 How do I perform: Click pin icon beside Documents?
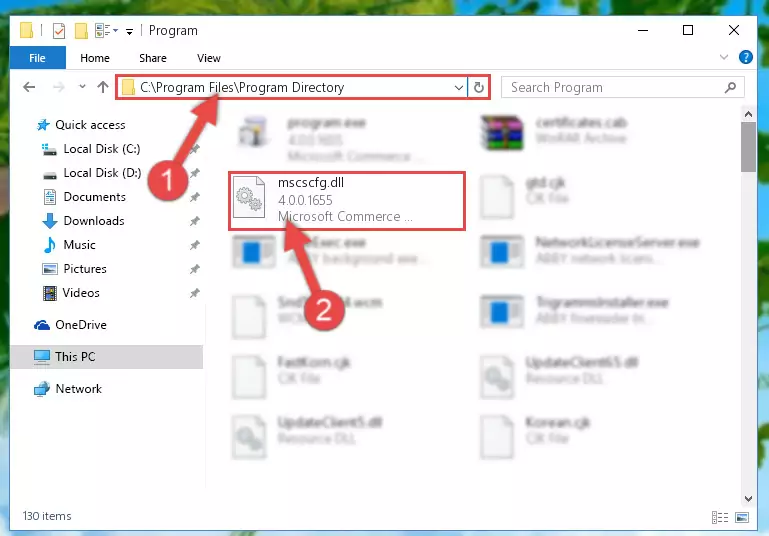pos(195,197)
